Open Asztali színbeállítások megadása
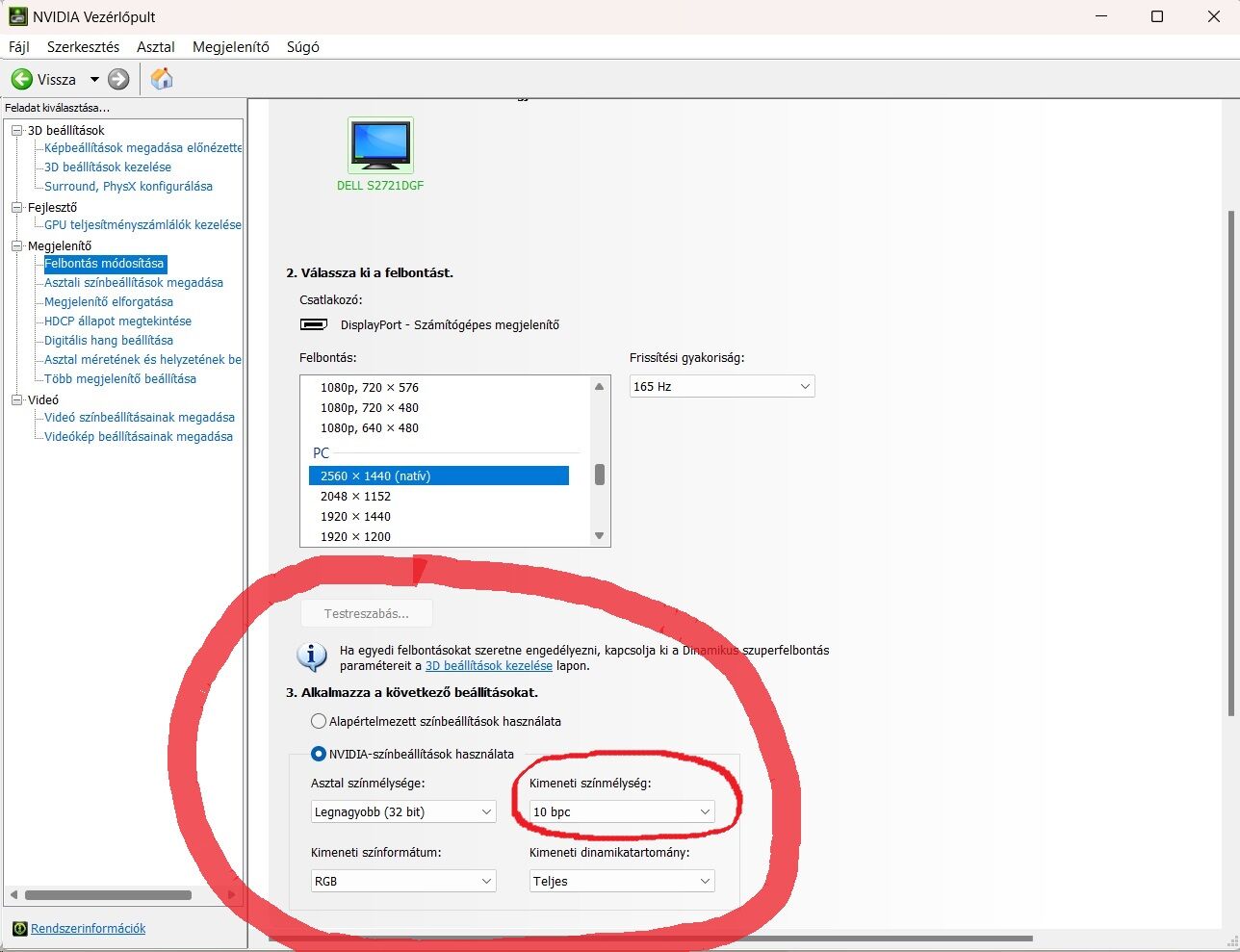This screenshot has height=952, width=1240. coord(134,282)
